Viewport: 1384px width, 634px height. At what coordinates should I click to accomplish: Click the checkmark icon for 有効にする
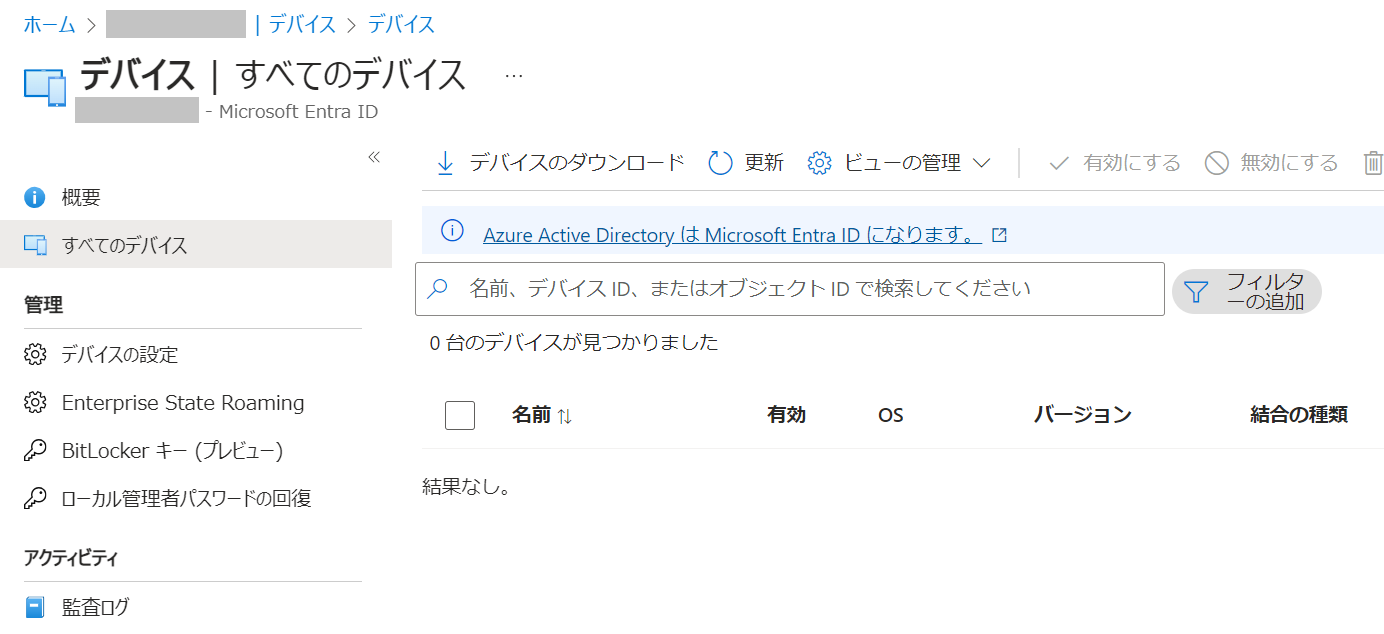coord(1059,163)
